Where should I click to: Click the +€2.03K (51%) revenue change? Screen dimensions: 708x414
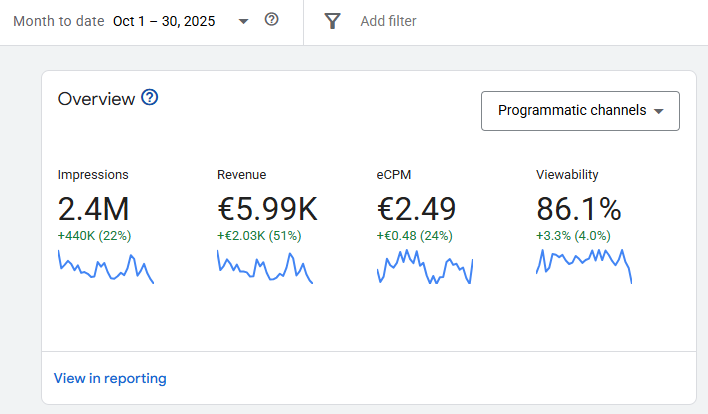pos(259,236)
